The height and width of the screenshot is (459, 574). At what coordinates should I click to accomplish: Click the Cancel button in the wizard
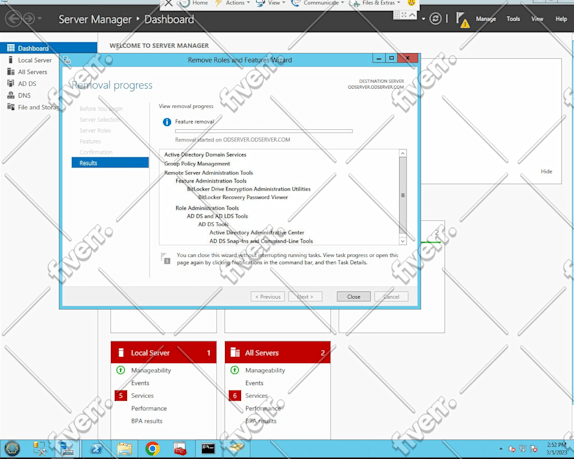click(391, 296)
